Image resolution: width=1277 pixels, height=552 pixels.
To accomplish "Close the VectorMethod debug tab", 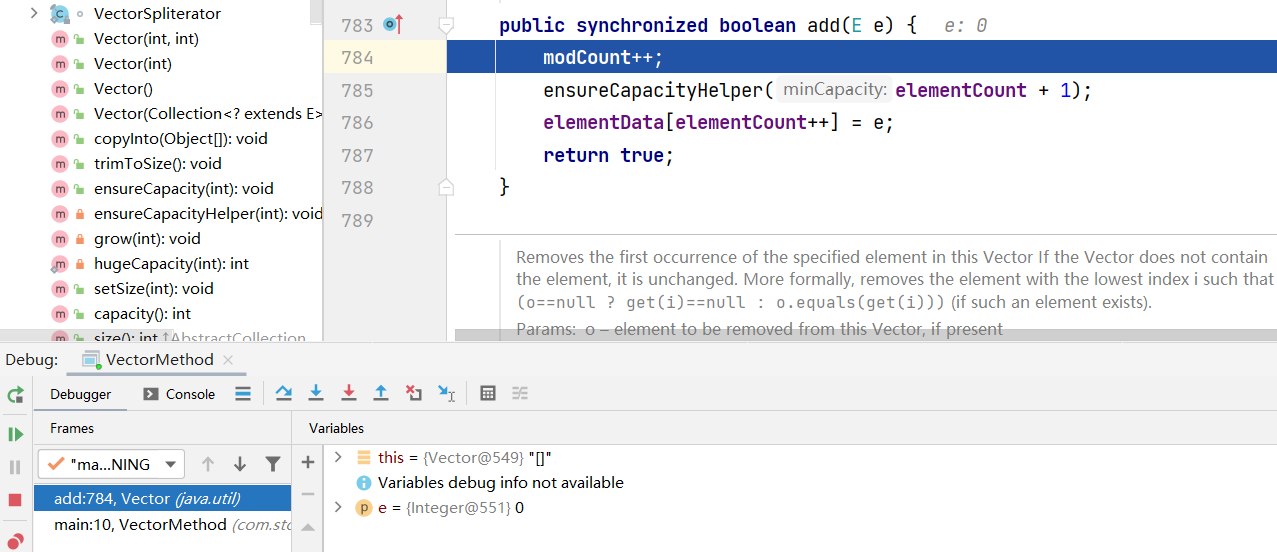I will pyautogui.click(x=228, y=359).
